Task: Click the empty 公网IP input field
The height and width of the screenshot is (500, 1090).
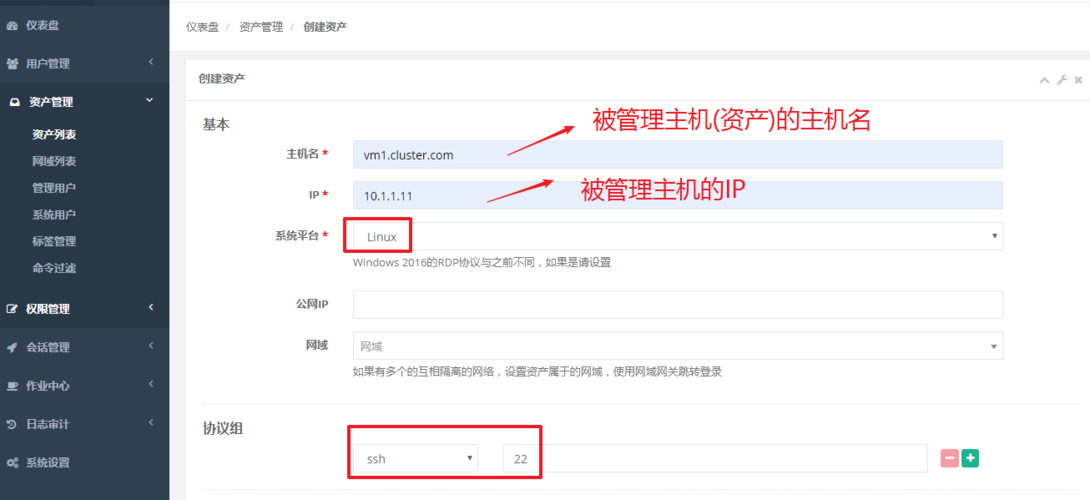Action: [x=678, y=305]
